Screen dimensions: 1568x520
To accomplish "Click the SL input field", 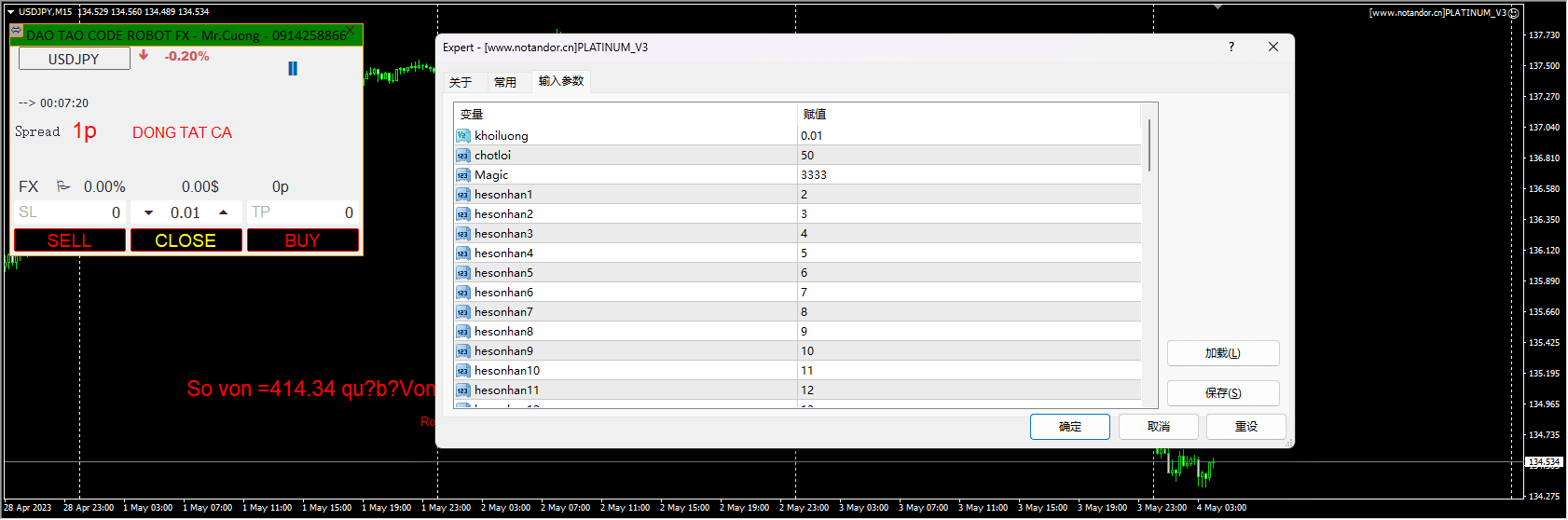I will [70, 212].
